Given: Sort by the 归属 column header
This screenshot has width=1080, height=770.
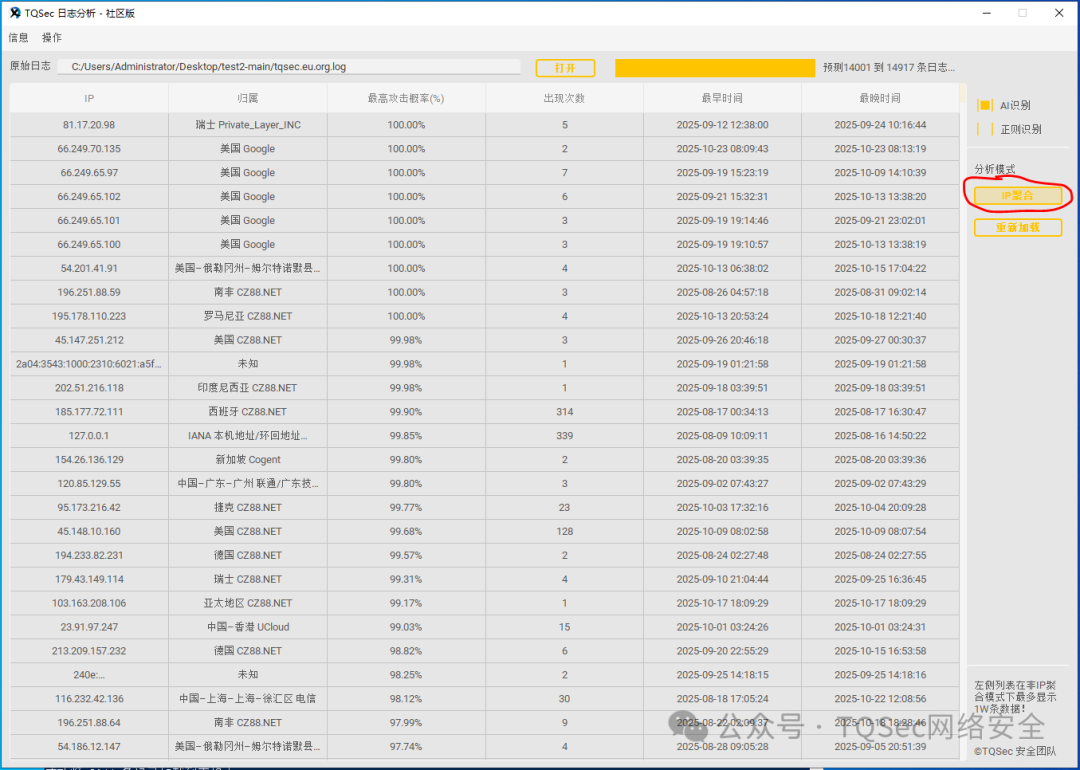Looking at the screenshot, I should point(247,98).
